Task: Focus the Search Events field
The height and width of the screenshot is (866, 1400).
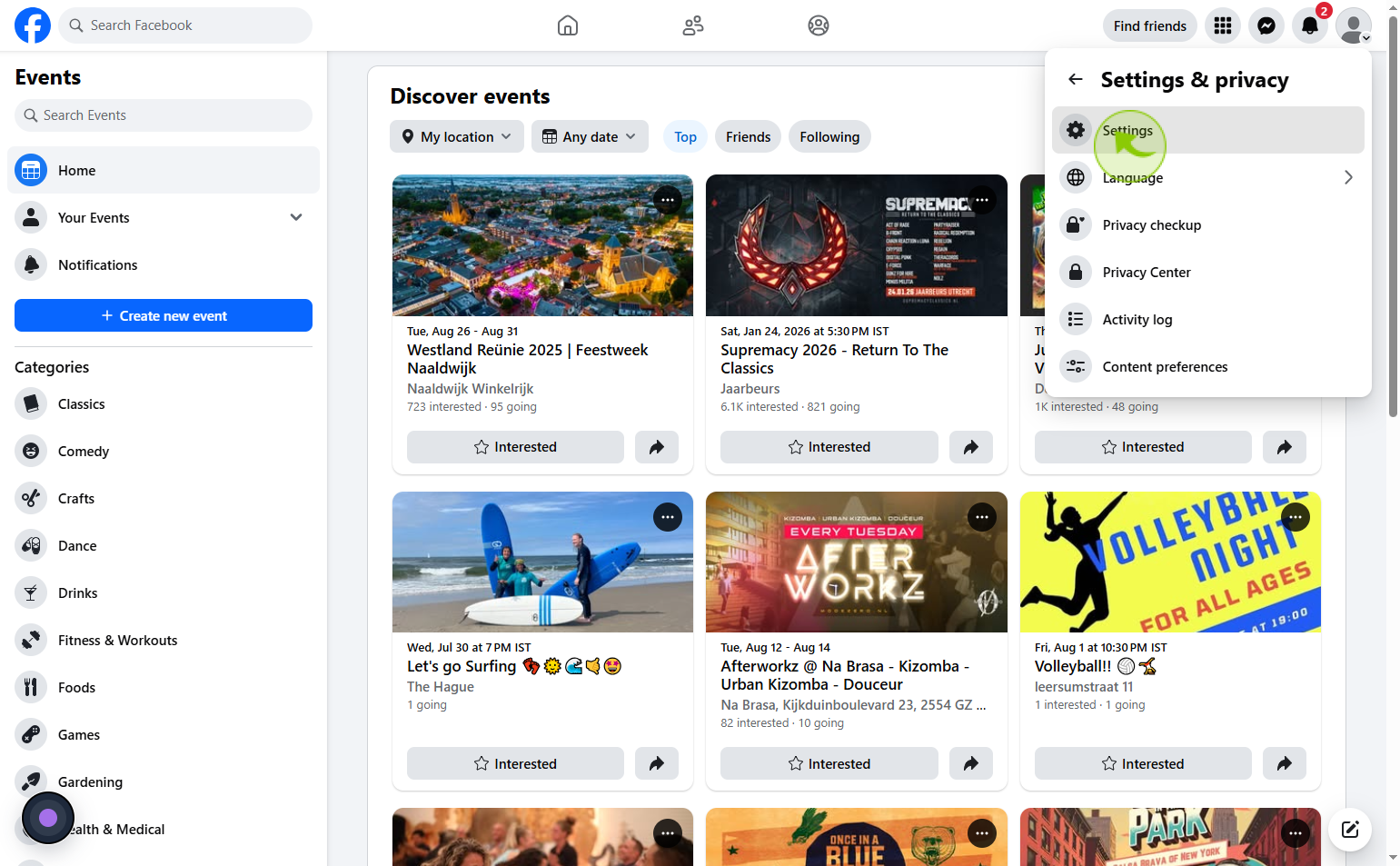Action: tap(164, 115)
